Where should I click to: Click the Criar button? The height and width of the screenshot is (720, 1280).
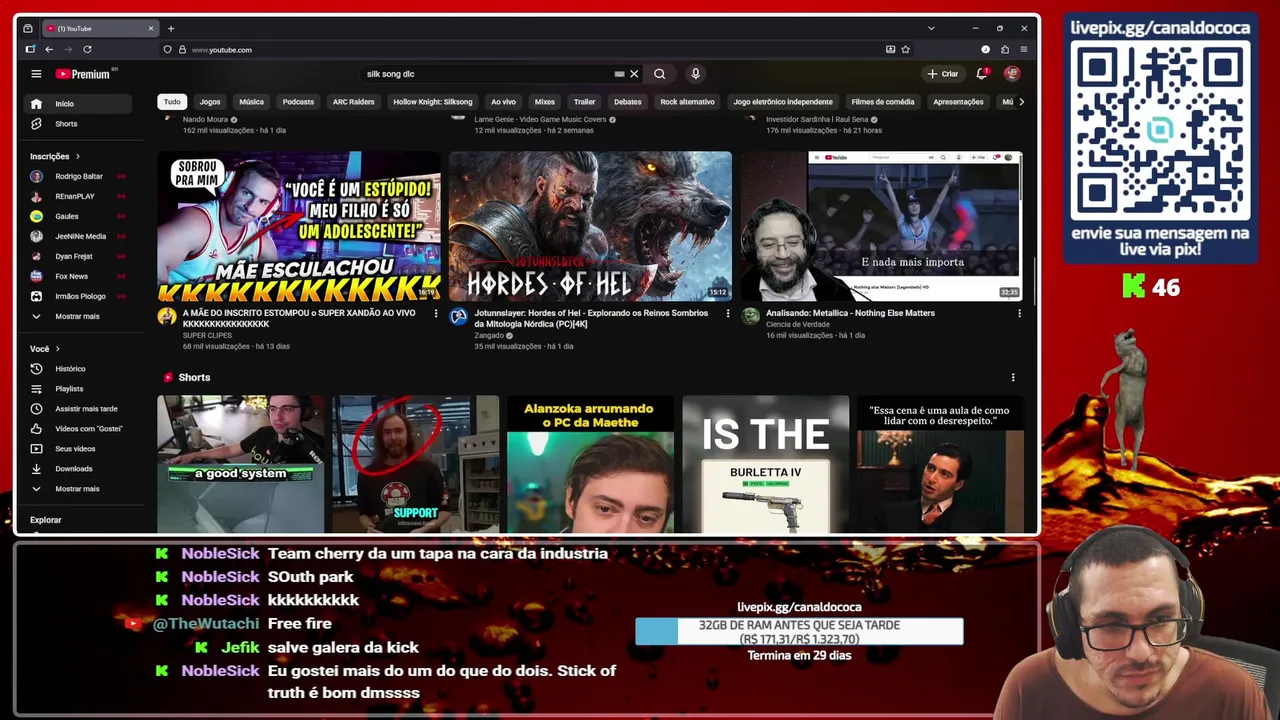click(x=942, y=74)
